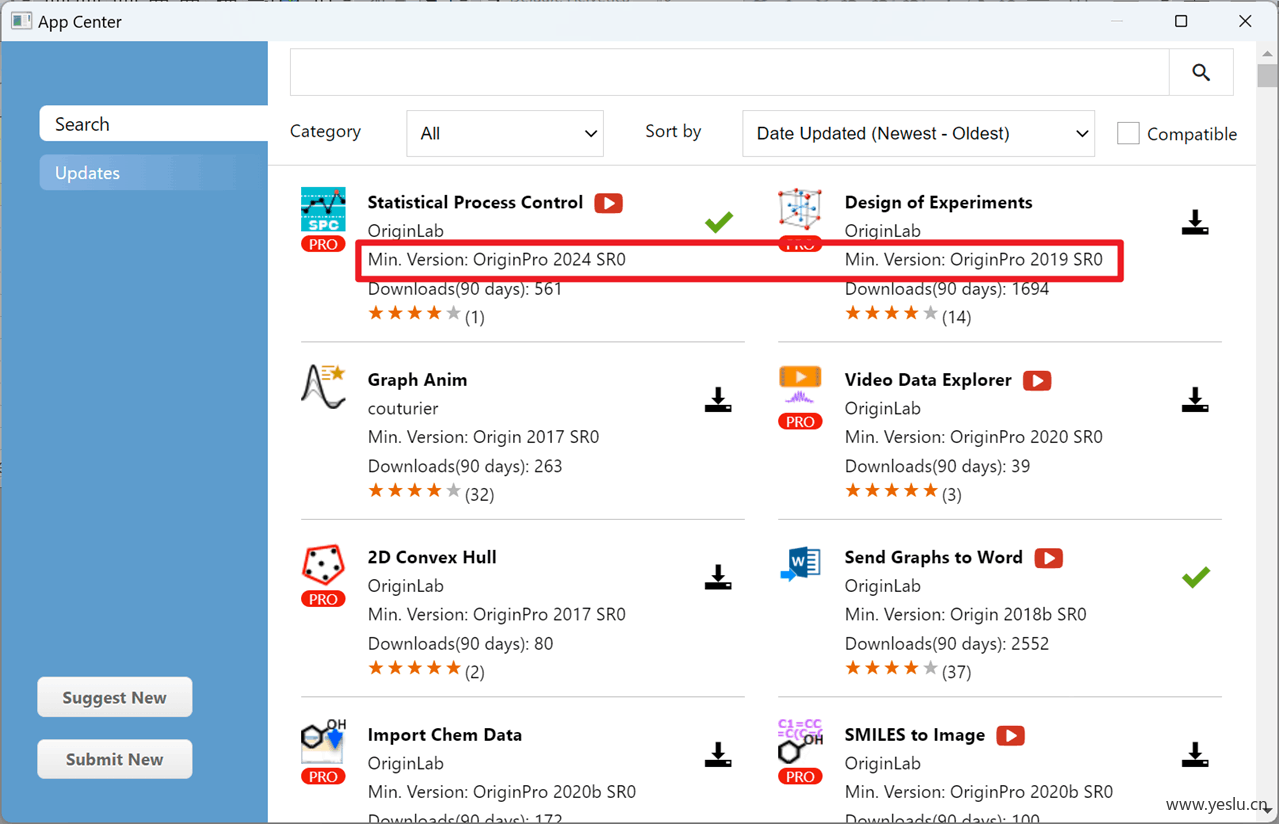The height and width of the screenshot is (824, 1279).
Task: Play the Statistical Process Control video
Action: (608, 203)
